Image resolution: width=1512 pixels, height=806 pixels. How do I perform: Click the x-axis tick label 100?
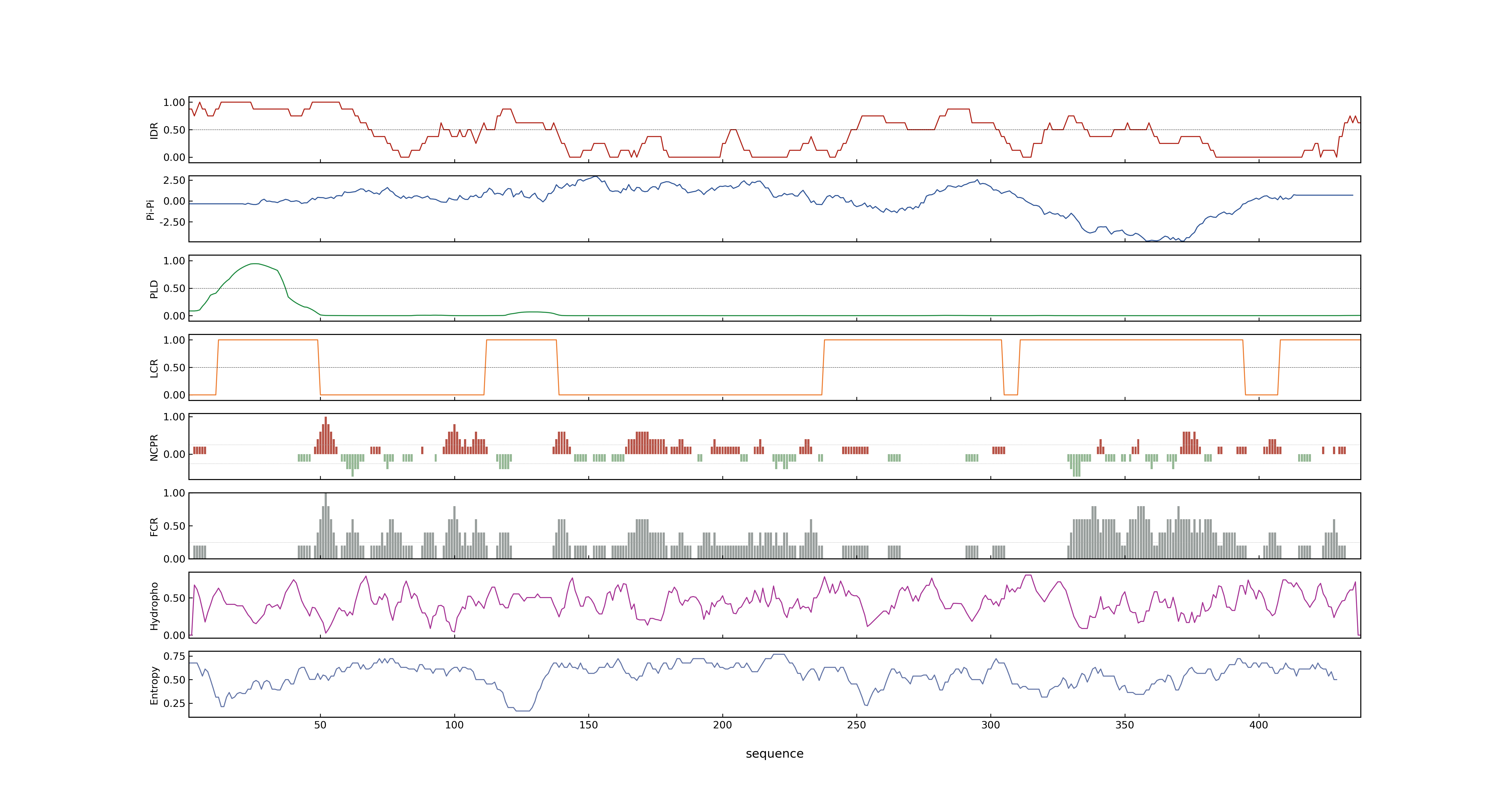pos(454,725)
